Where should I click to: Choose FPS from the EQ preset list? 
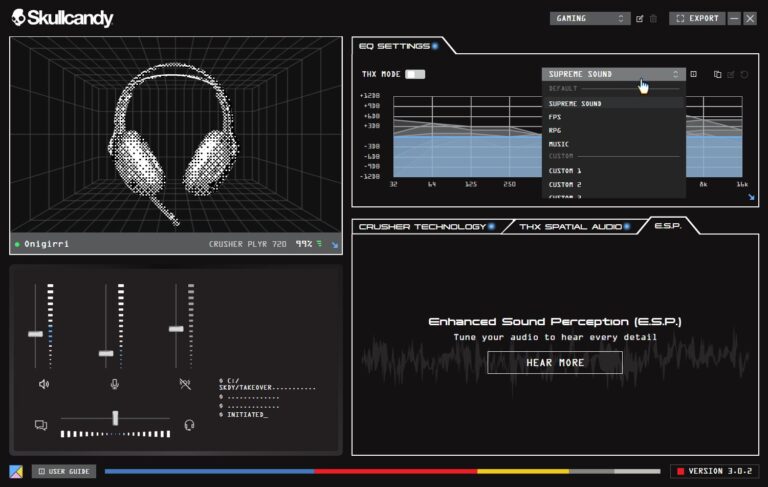(x=555, y=117)
